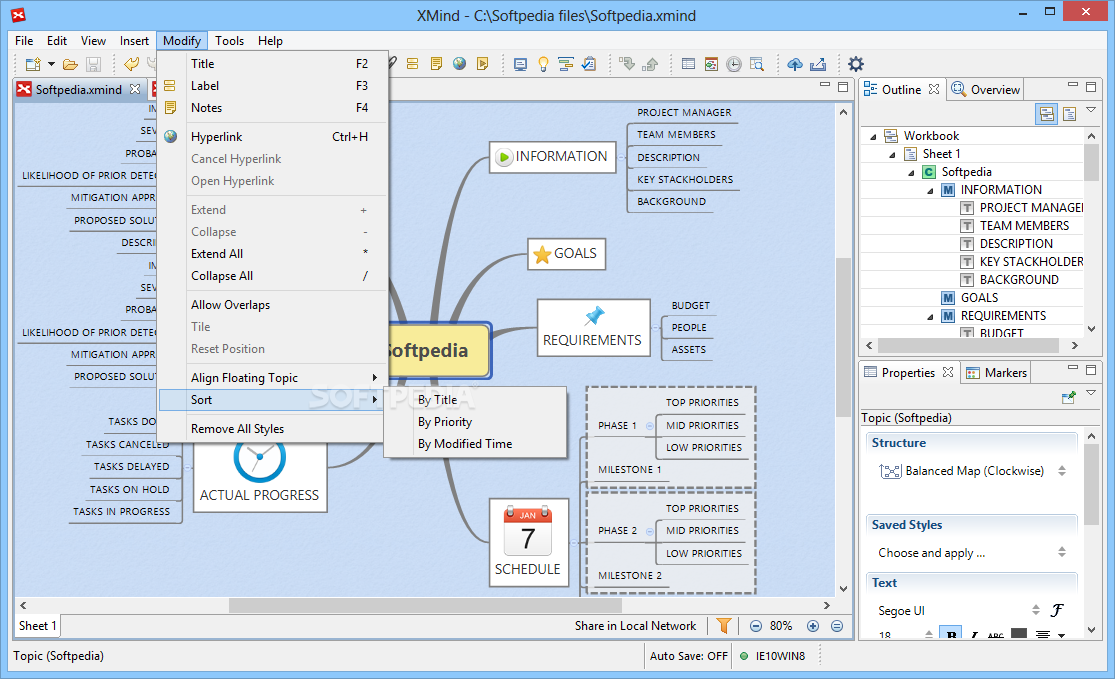Open the font chooser script F icon

1057,610
